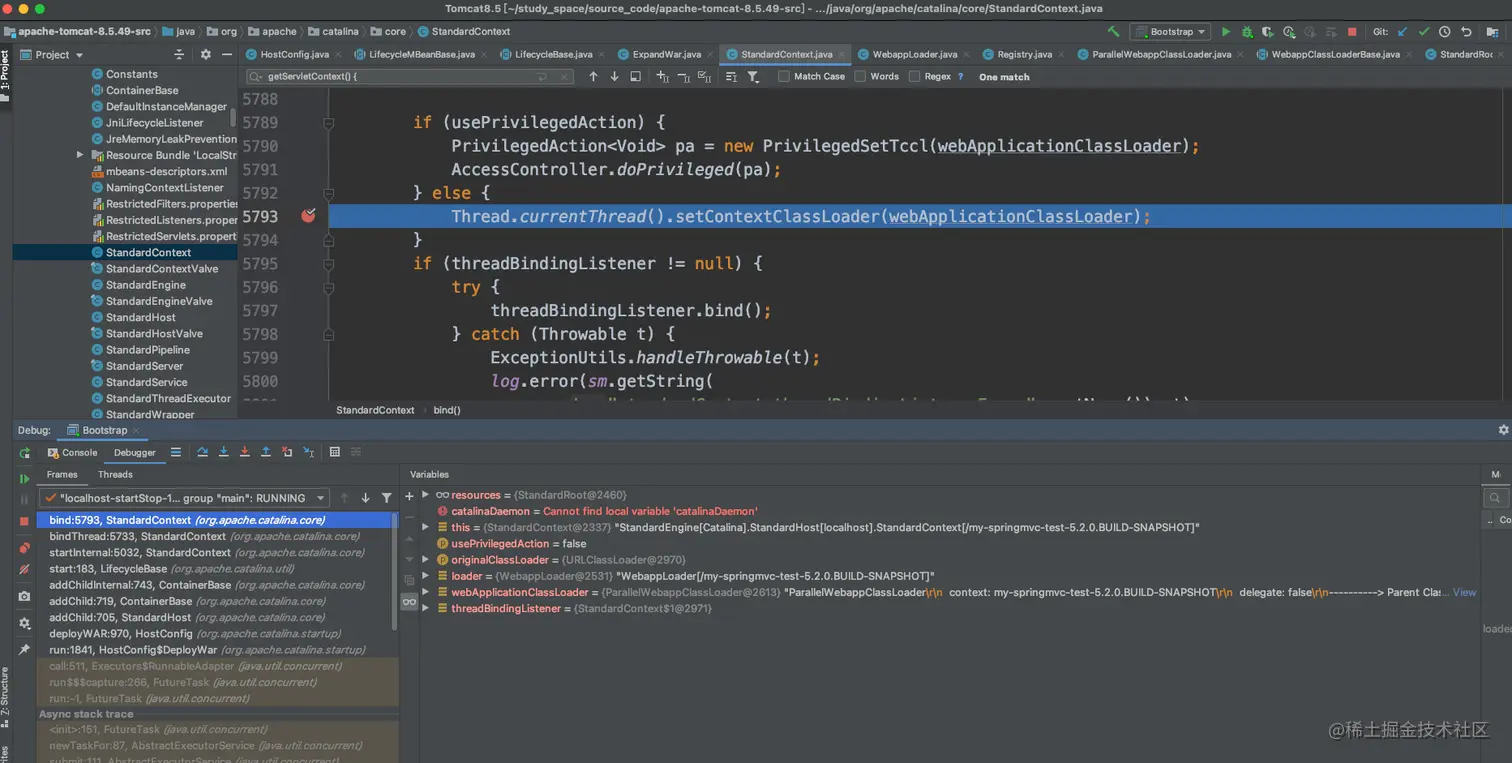
Task: Enable the Words checkbox
Action: 860,76
